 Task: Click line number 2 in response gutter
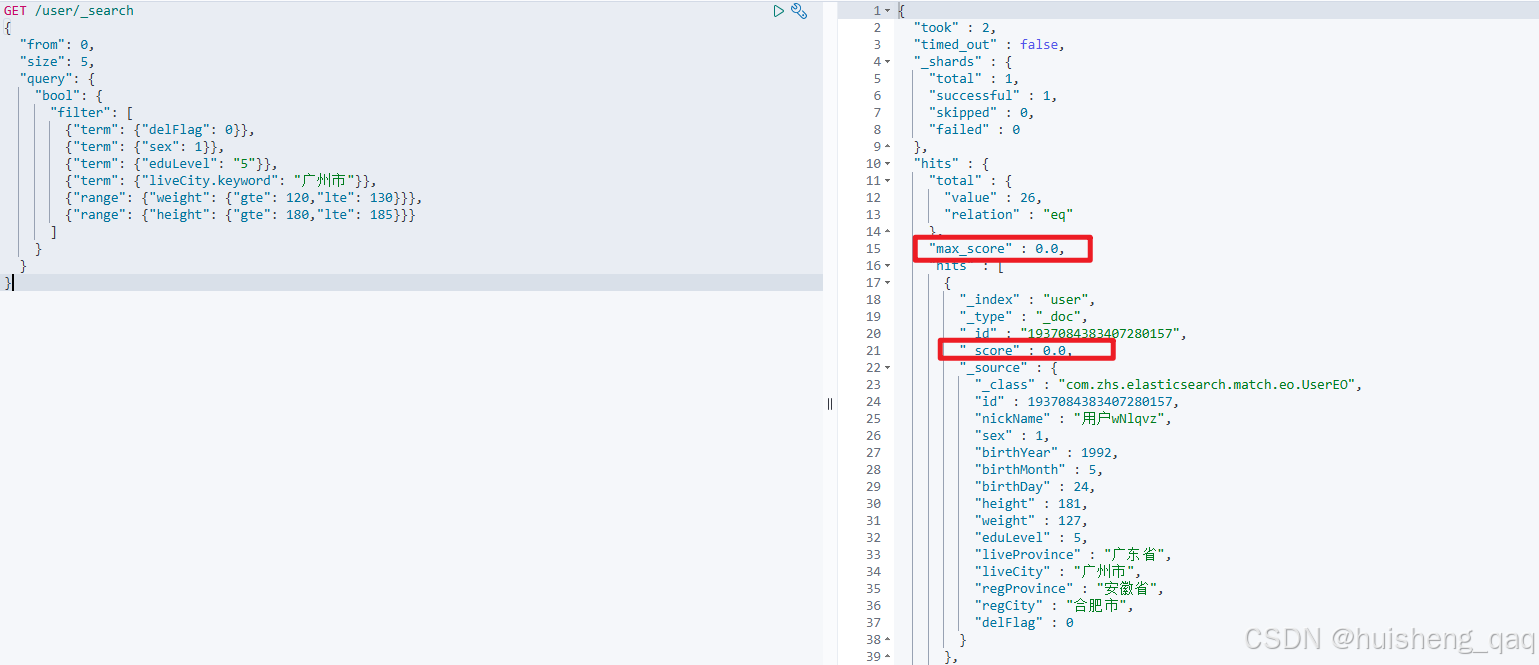point(877,28)
